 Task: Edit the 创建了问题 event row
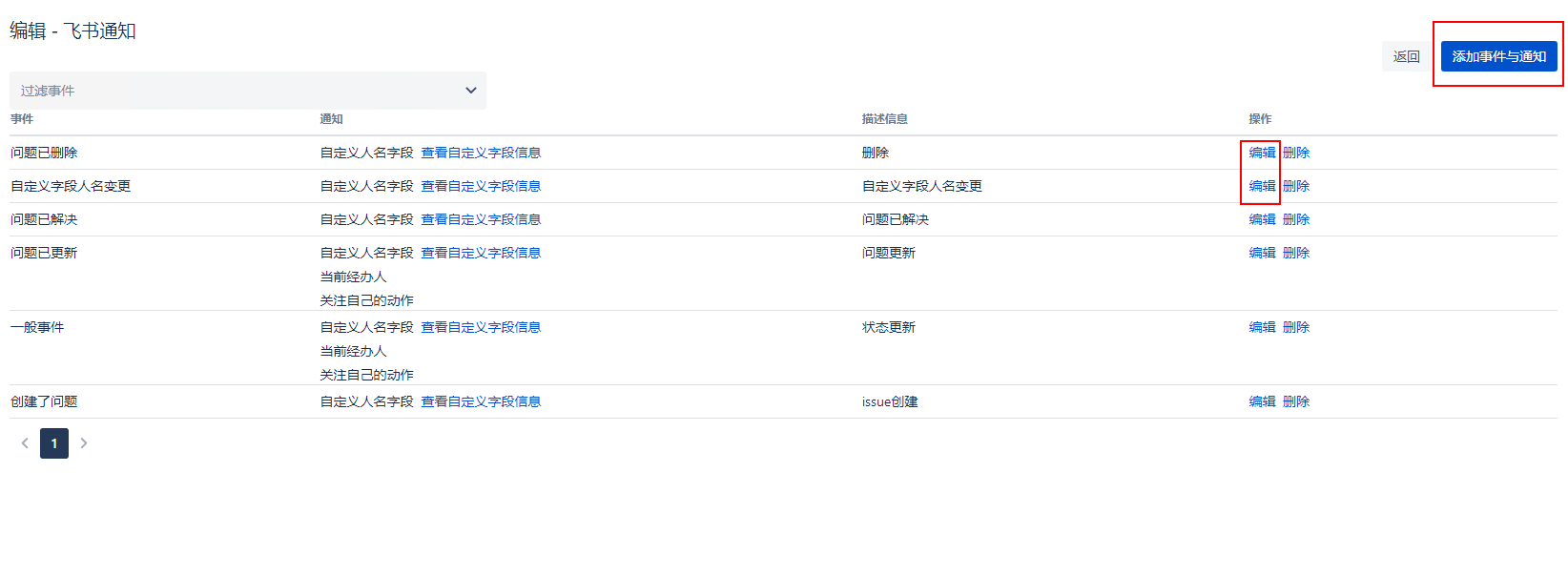click(1262, 401)
